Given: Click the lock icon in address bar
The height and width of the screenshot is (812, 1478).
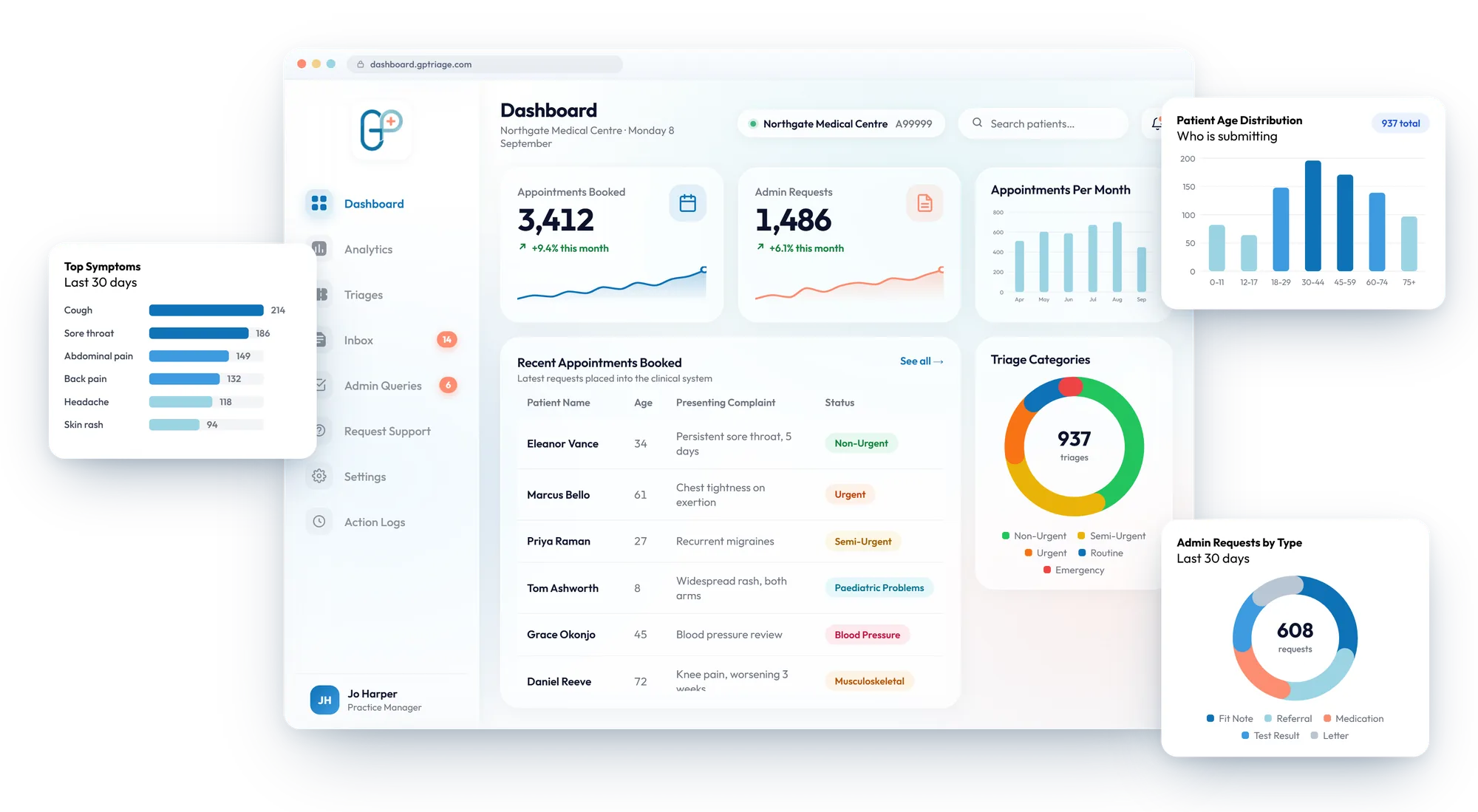Looking at the screenshot, I should tap(361, 64).
